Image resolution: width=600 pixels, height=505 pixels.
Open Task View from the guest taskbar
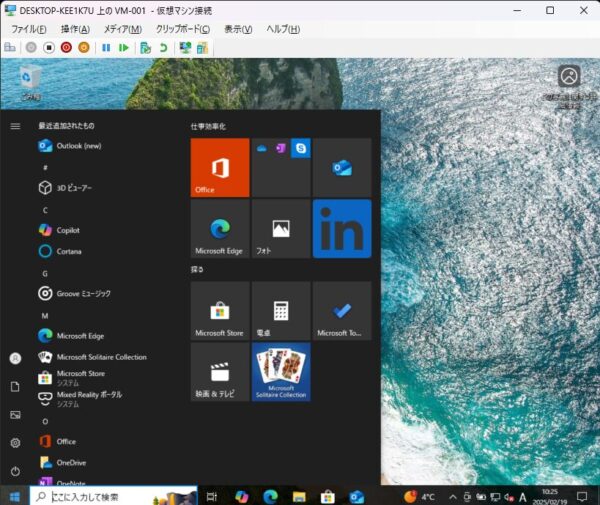[x=212, y=497]
